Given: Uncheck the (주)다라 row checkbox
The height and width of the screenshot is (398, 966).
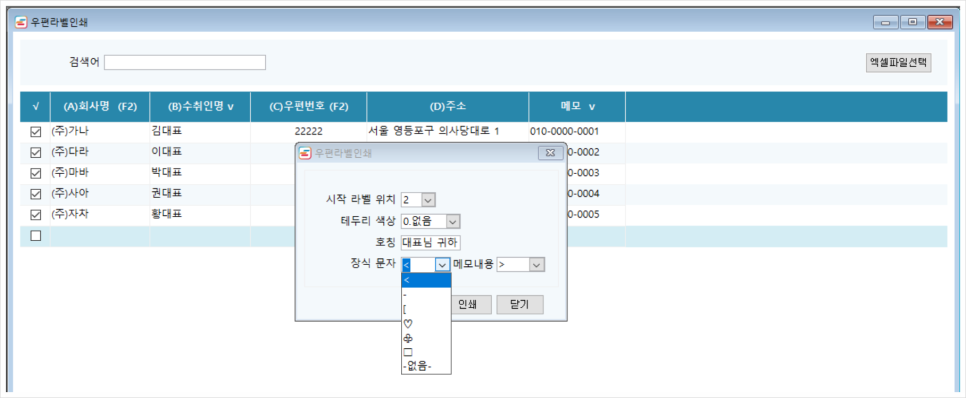Looking at the screenshot, I should [36, 153].
